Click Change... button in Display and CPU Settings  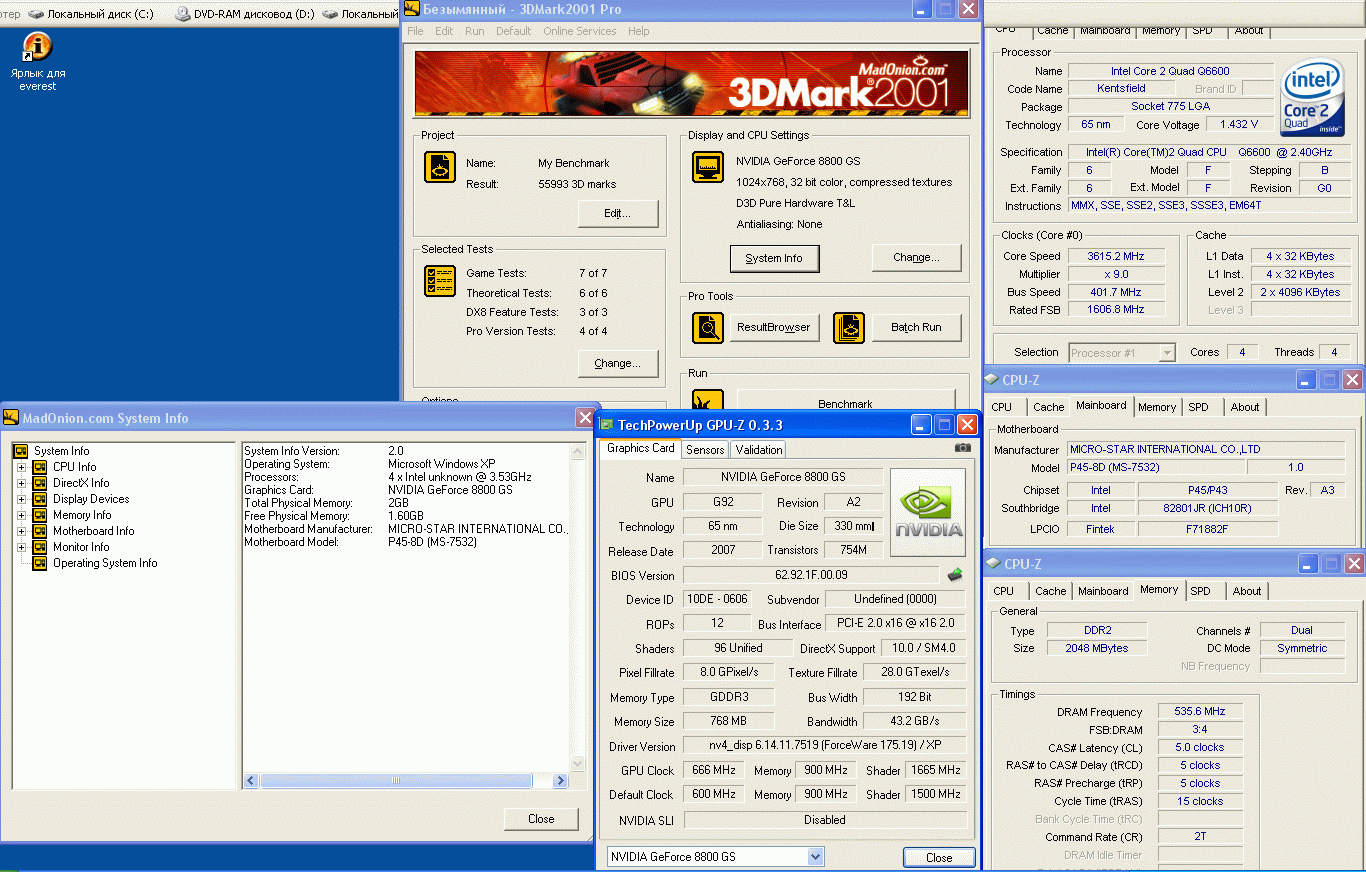click(916, 258)
